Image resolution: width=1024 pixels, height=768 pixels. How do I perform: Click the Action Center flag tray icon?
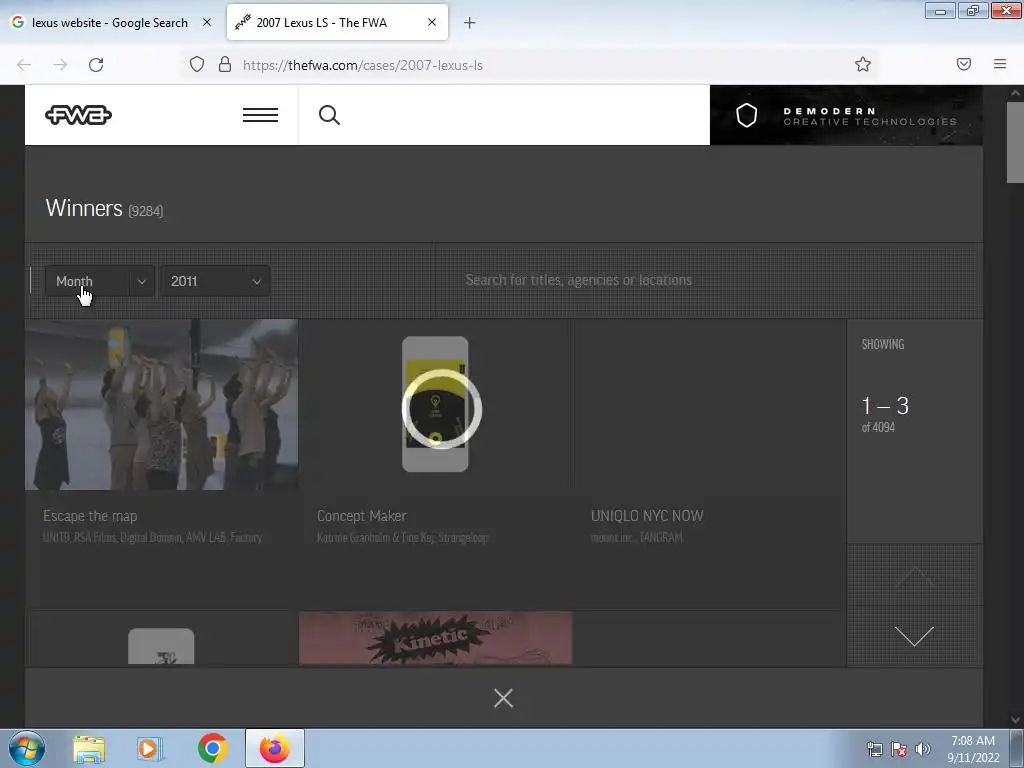pos(899,749)
